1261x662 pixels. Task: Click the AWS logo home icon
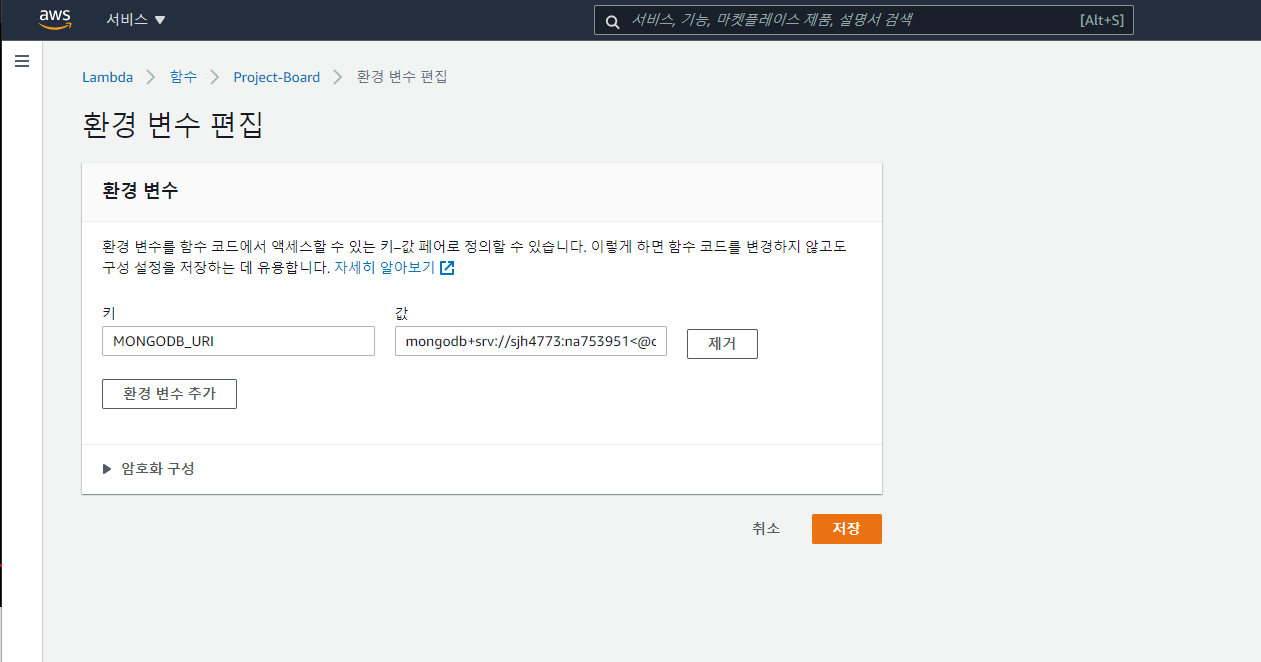(x=55, y=20)
